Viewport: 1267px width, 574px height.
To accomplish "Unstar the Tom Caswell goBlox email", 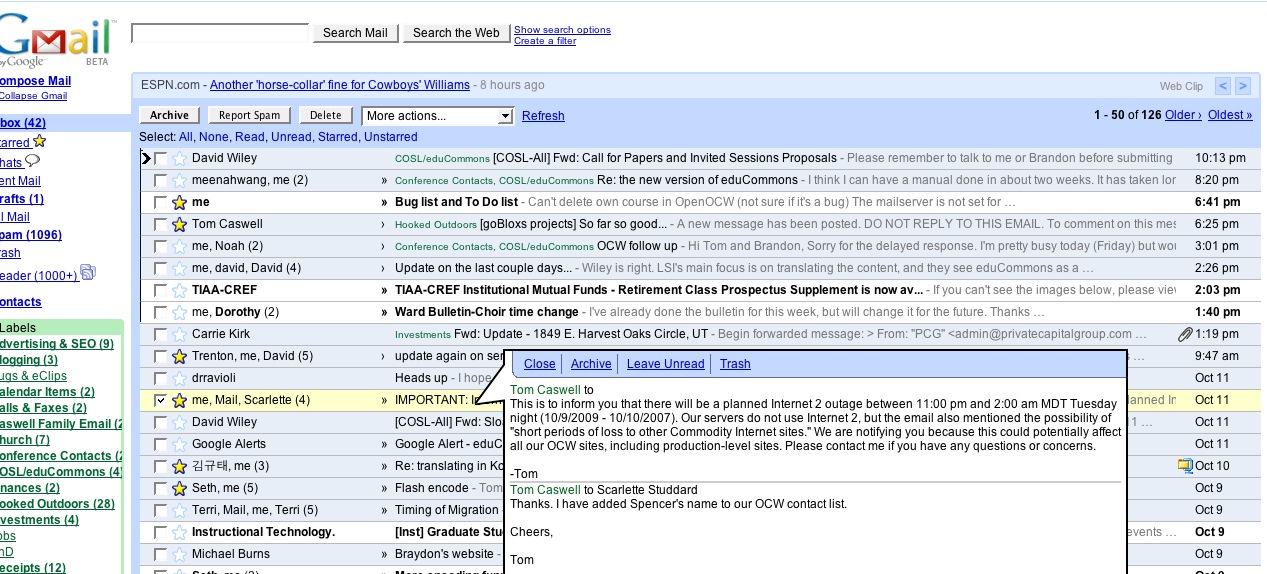I will click(179, 224).
